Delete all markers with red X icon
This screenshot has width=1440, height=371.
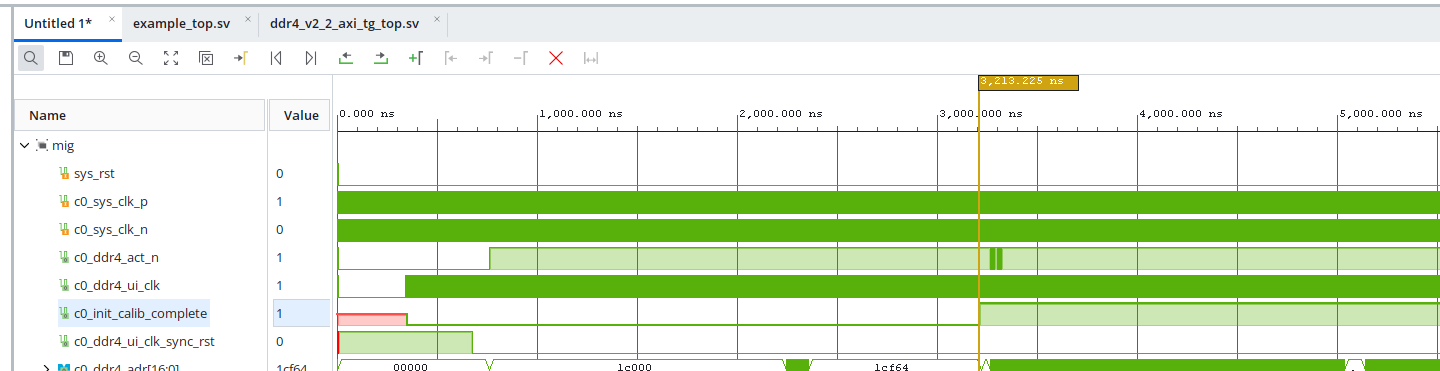[556, 58]
